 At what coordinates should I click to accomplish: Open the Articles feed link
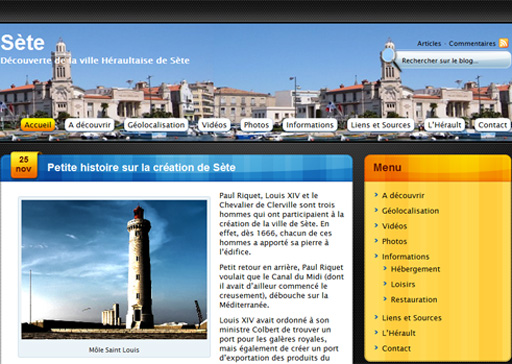click(x=429, y=43)
